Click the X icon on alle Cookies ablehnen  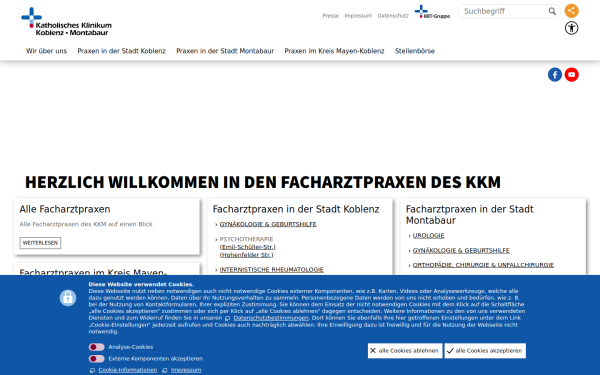coord(373,351)
